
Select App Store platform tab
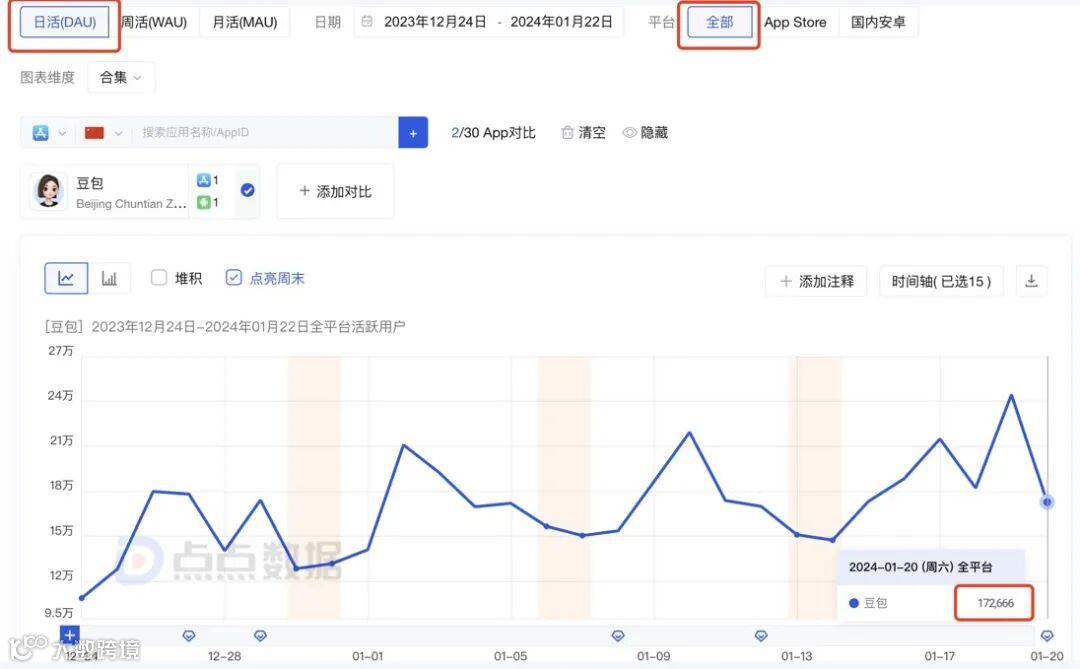[795, 22]
